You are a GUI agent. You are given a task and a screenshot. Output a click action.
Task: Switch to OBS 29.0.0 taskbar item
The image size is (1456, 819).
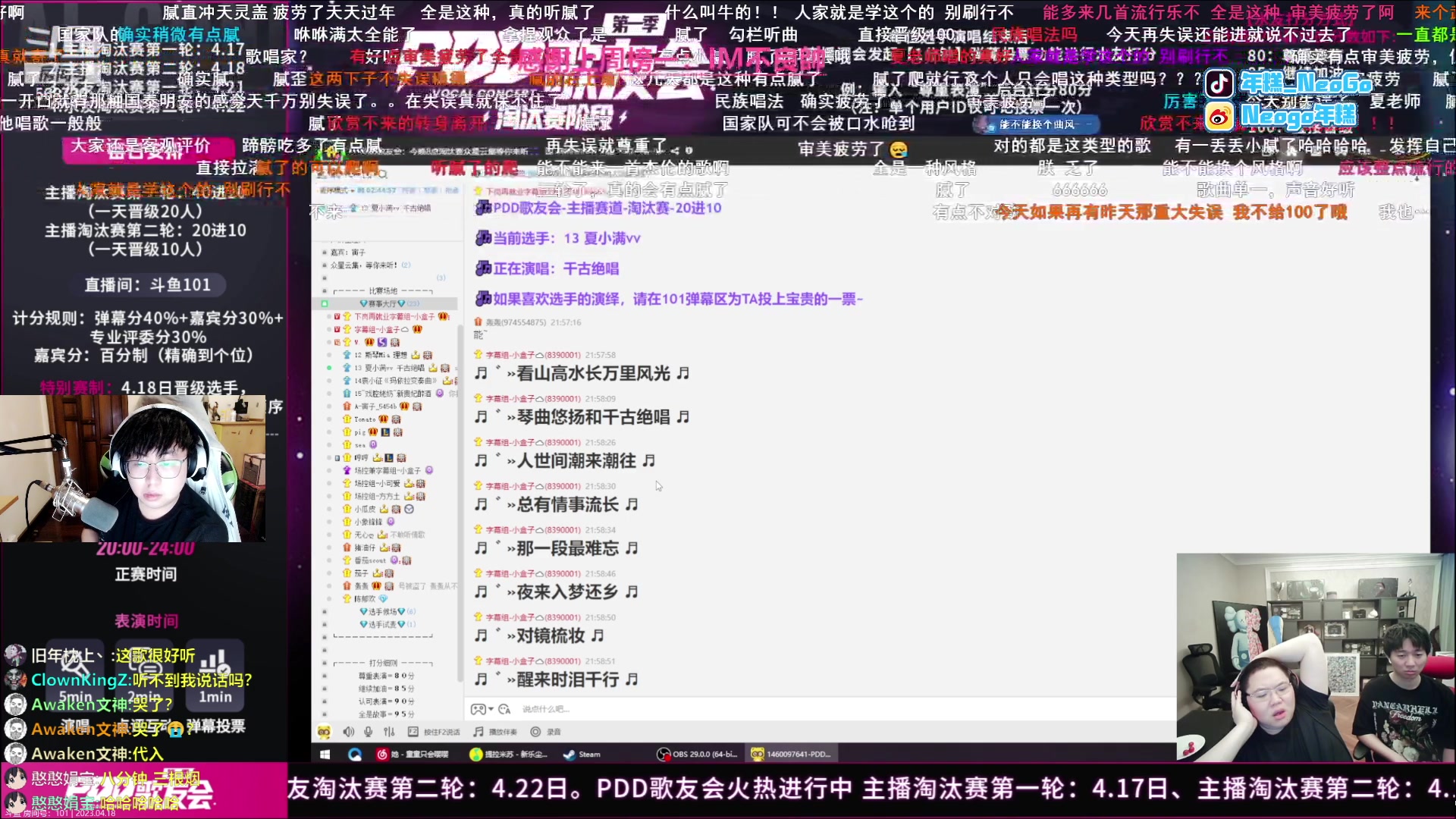[698, 754]
